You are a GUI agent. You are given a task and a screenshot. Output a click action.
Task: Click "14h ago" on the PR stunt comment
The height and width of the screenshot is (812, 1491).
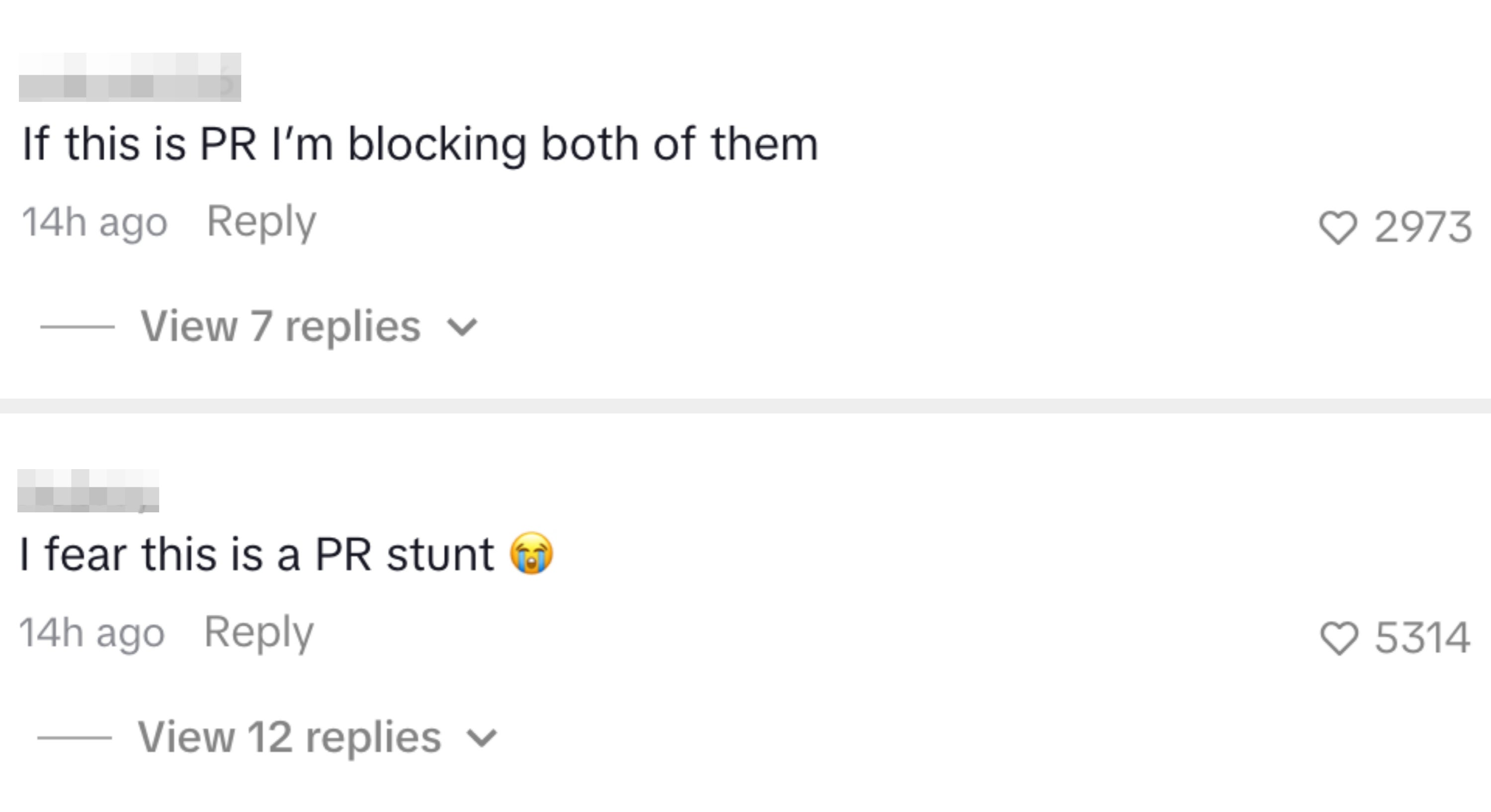92,633
